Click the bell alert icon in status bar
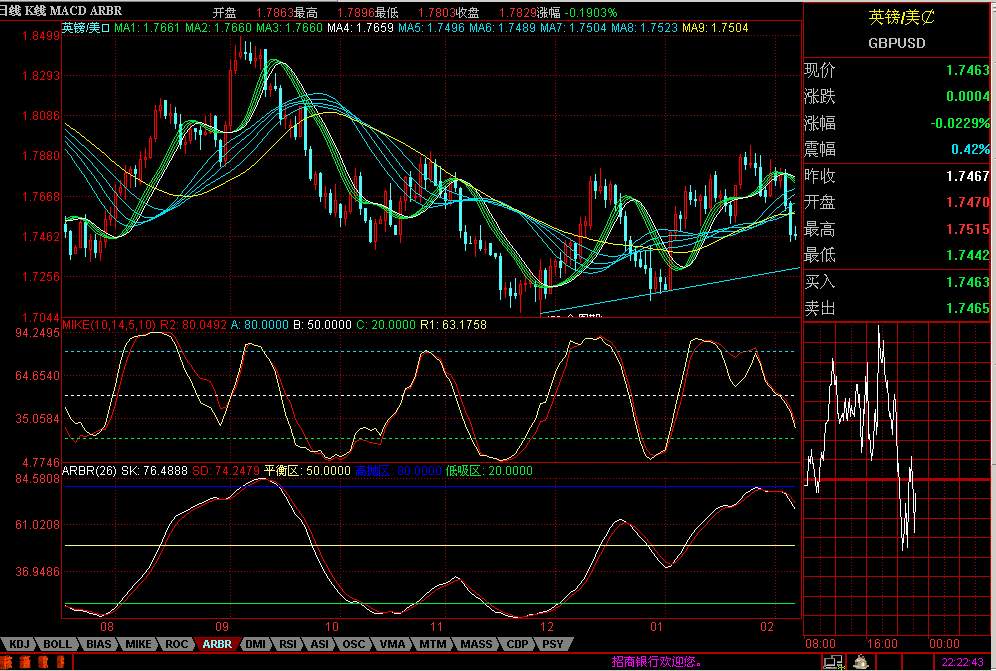 [x=861, y=661]
